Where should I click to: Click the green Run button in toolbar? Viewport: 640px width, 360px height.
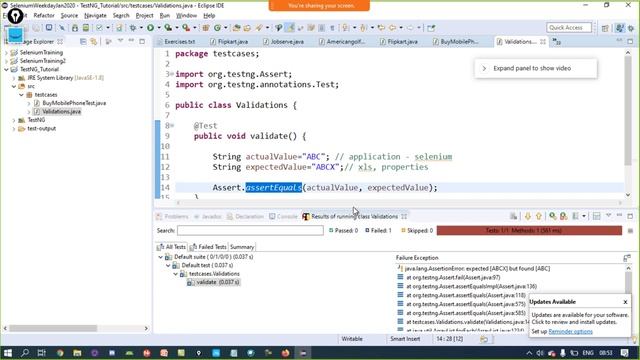(x=151, y=28)
